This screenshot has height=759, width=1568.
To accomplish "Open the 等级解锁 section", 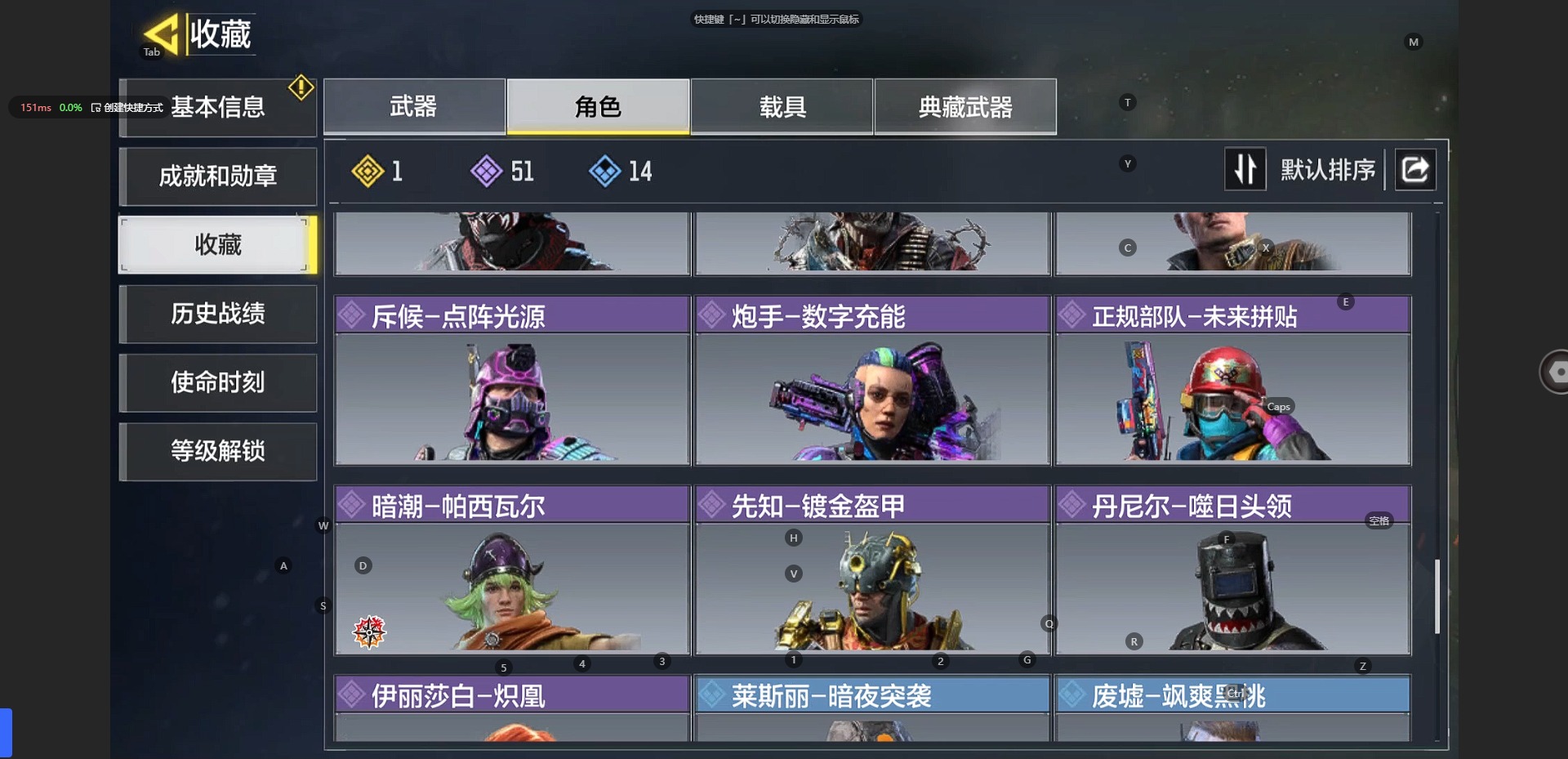I will pyautogui.click(x=218, y=451).
